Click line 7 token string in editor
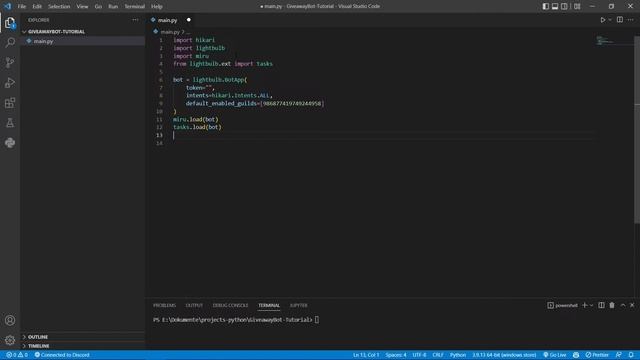The width and height of the screenshot is (640, 360). coord(209,88)
